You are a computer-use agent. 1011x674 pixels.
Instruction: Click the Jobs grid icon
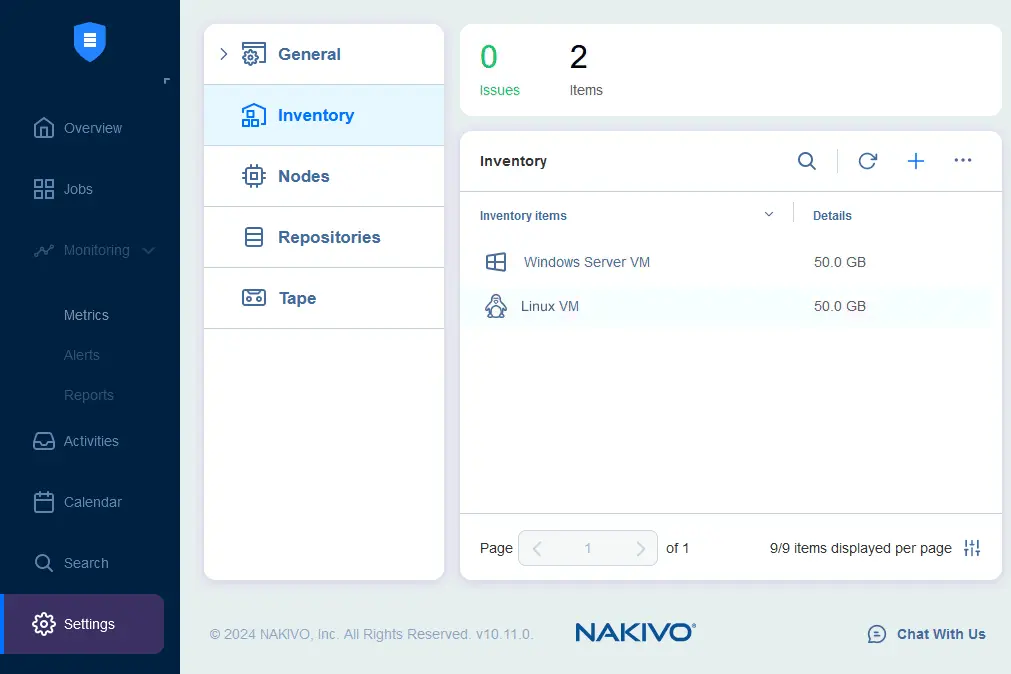tap(44, 189)
